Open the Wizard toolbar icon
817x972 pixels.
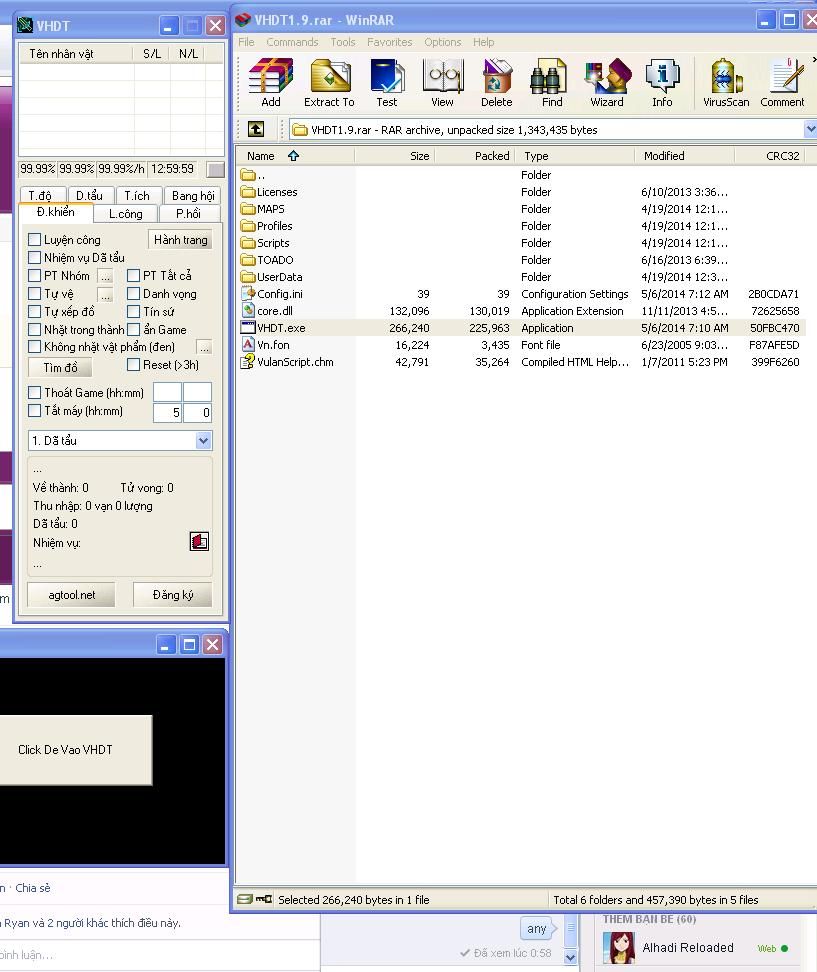[607, 82]
